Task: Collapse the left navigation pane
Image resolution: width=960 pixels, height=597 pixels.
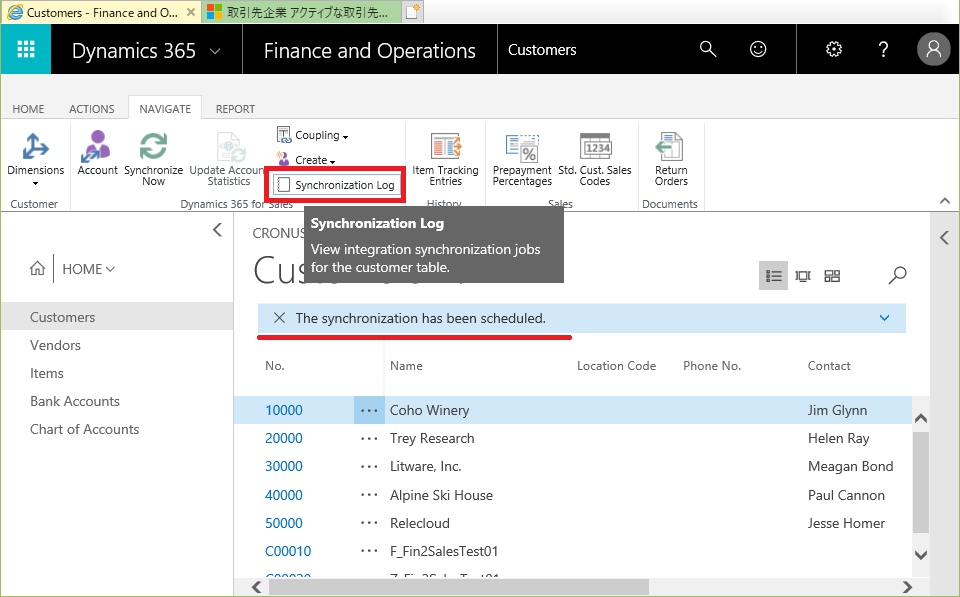Action: (217, 230)
